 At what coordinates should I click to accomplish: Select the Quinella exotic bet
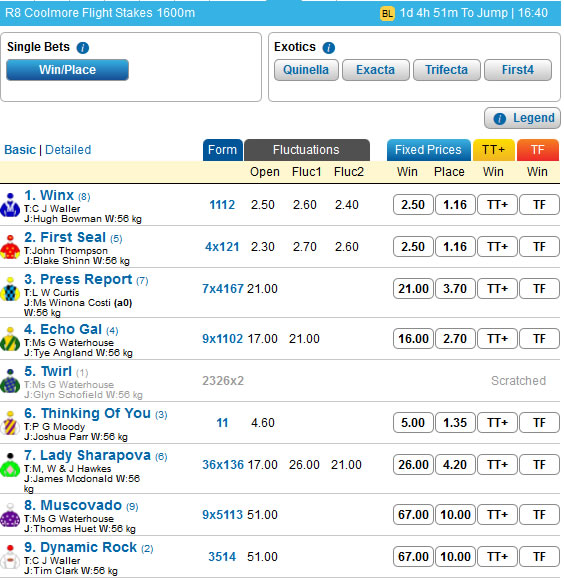[306, 70]
